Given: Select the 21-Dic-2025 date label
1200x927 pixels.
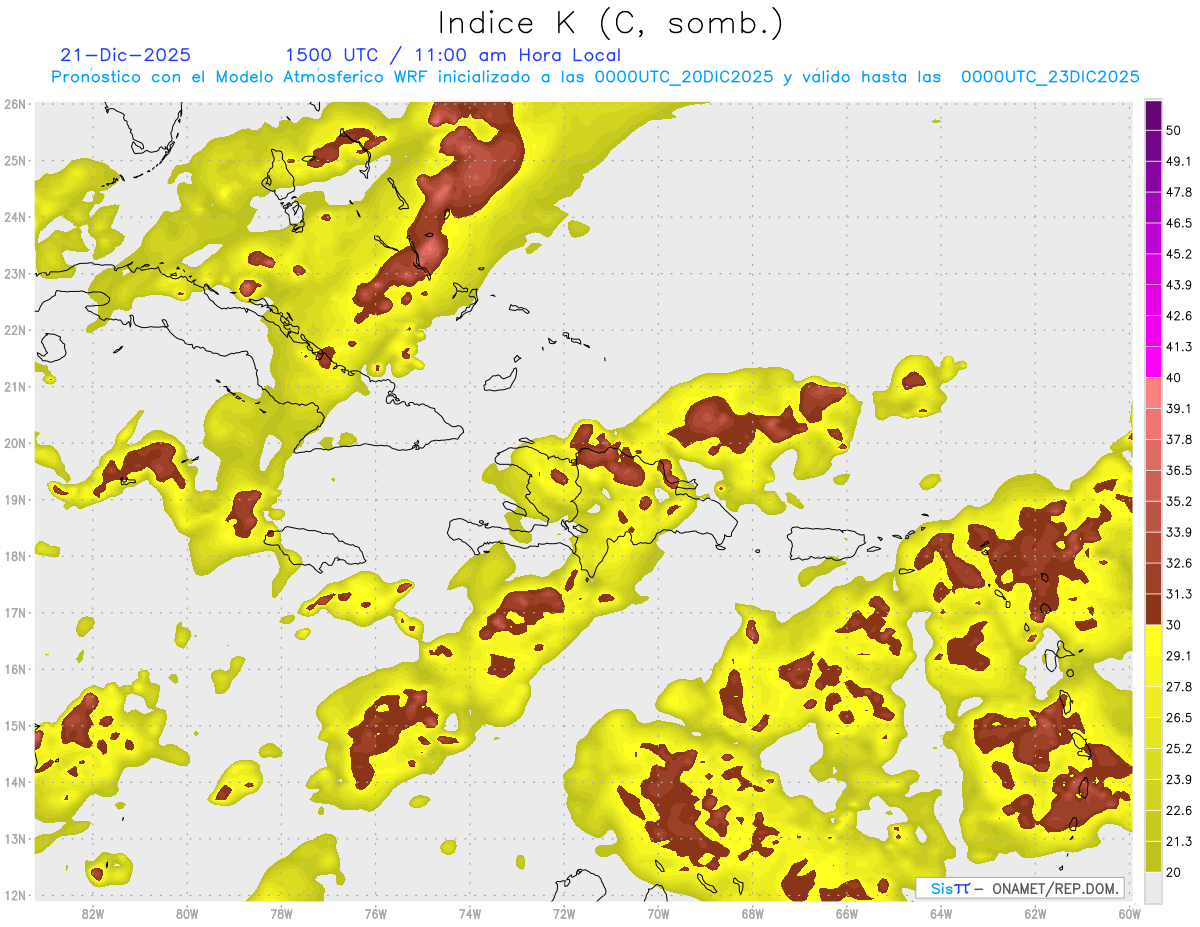Looking at the screenshot, I should pos(125,55).
